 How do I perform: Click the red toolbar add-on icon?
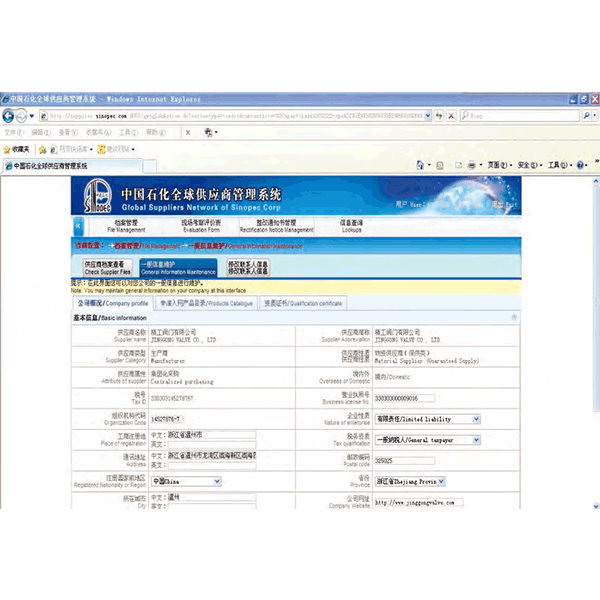pos(209,132)
